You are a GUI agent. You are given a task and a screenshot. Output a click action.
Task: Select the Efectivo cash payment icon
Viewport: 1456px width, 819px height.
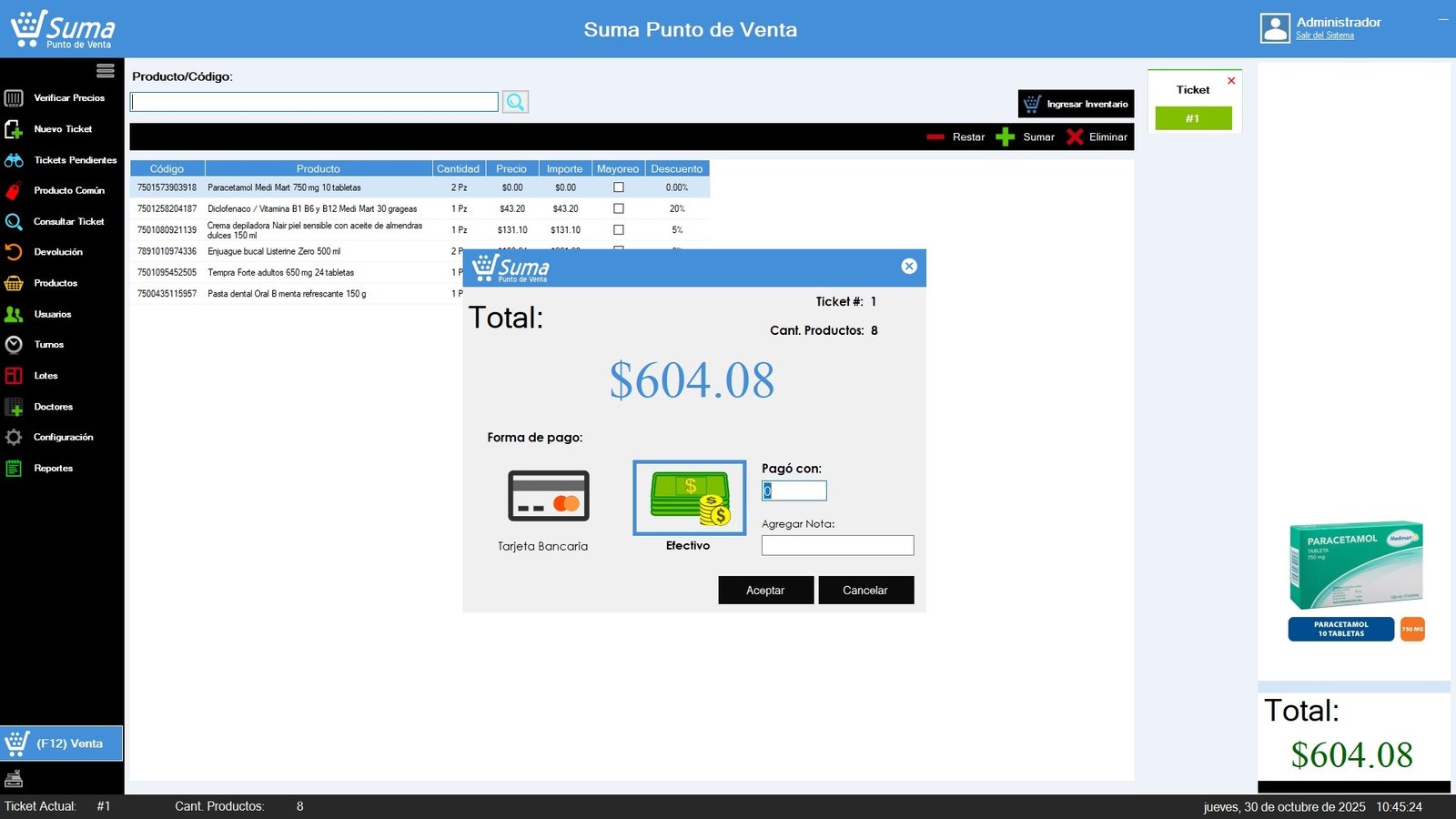[x=689, y=498]
